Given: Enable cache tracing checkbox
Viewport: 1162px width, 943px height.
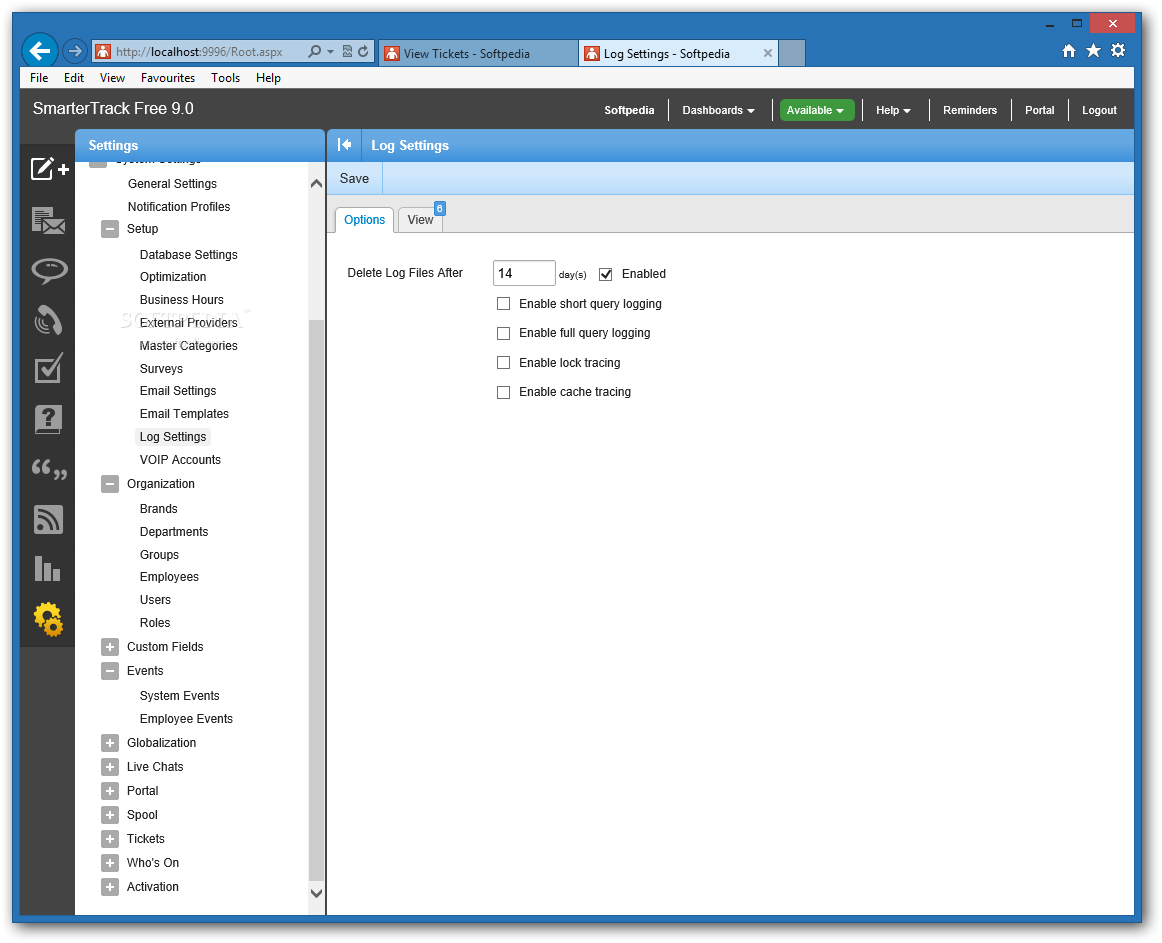Looking at the screenshot, I should [x=503, y=392].
